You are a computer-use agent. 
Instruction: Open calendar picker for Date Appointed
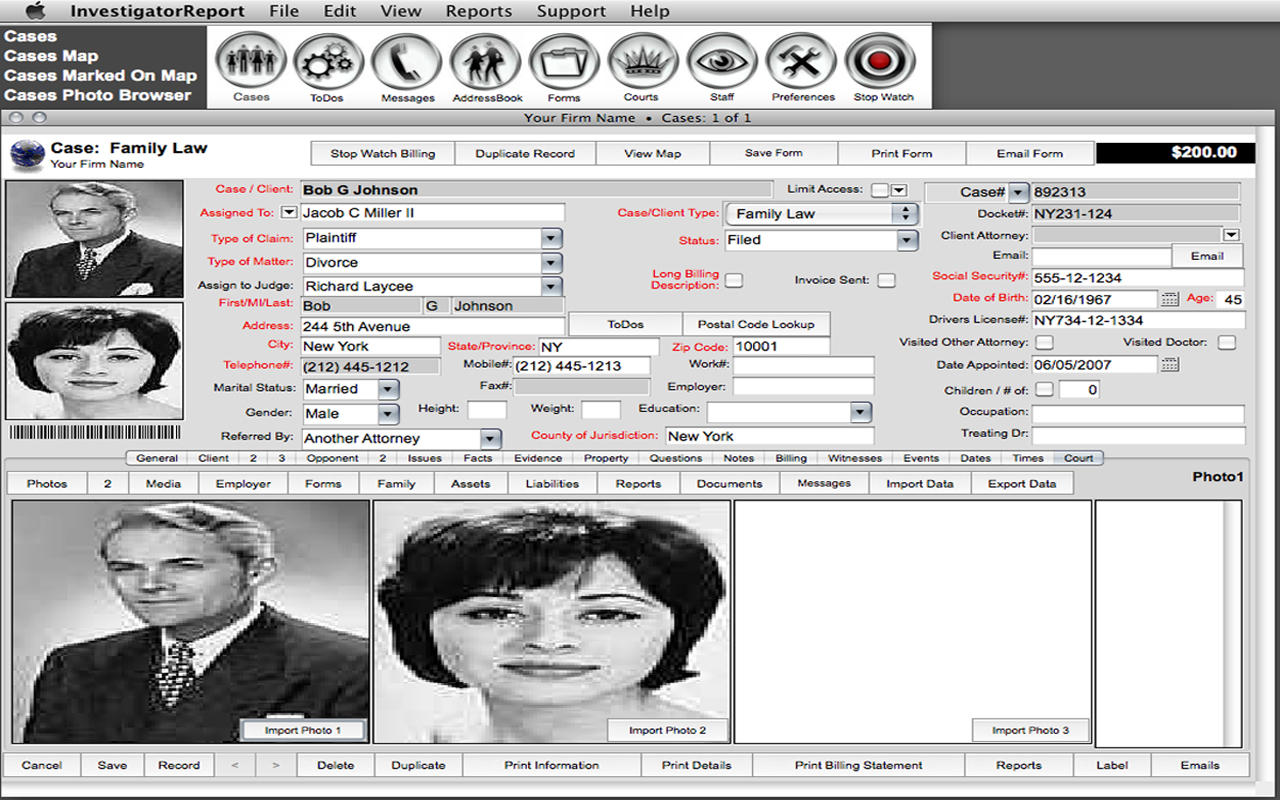tap(1170, 365)
